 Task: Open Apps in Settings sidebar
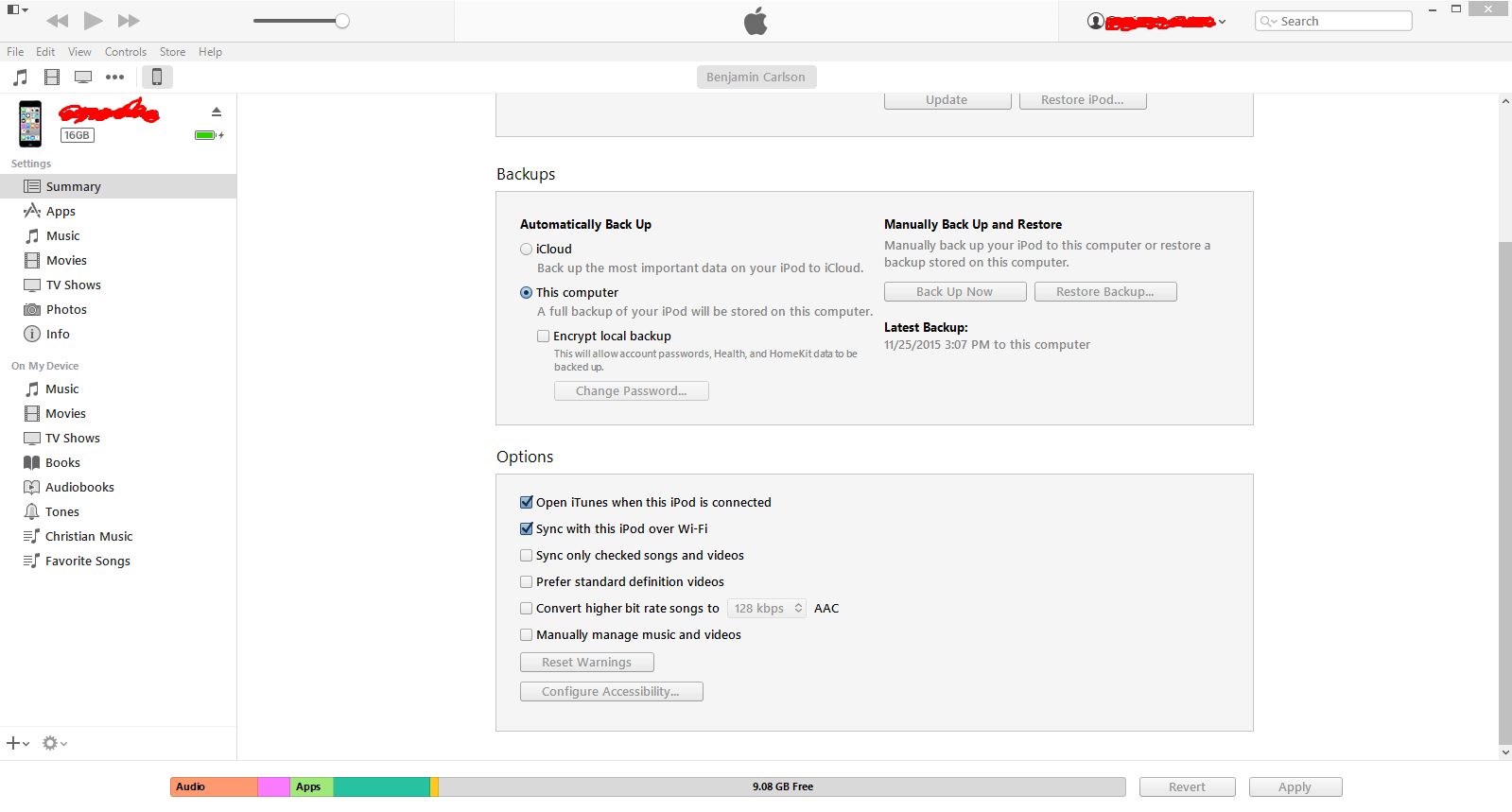(118, 211)
